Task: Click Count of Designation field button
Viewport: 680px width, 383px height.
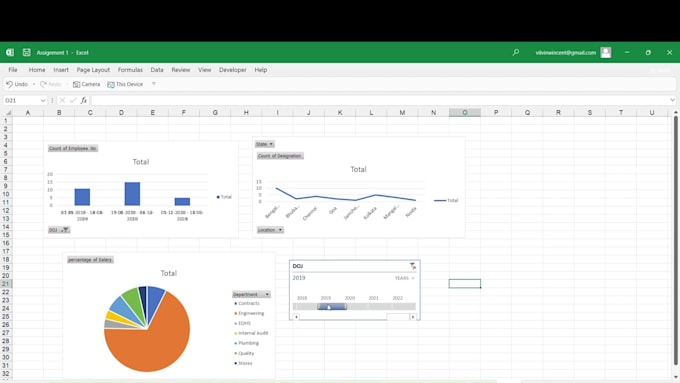Action: [x=280, y=156]
